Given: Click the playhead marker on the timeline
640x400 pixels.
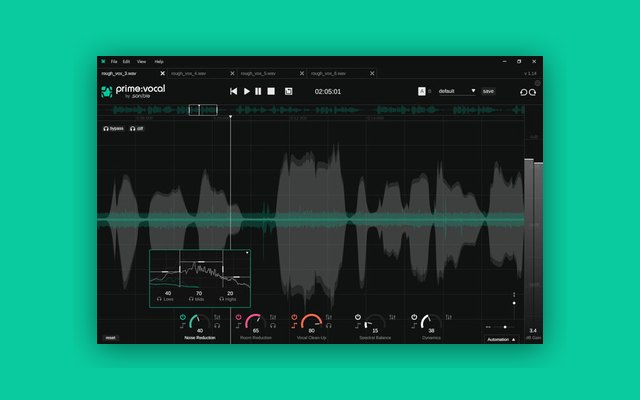Looking at the screenshot, I should 231,117.
